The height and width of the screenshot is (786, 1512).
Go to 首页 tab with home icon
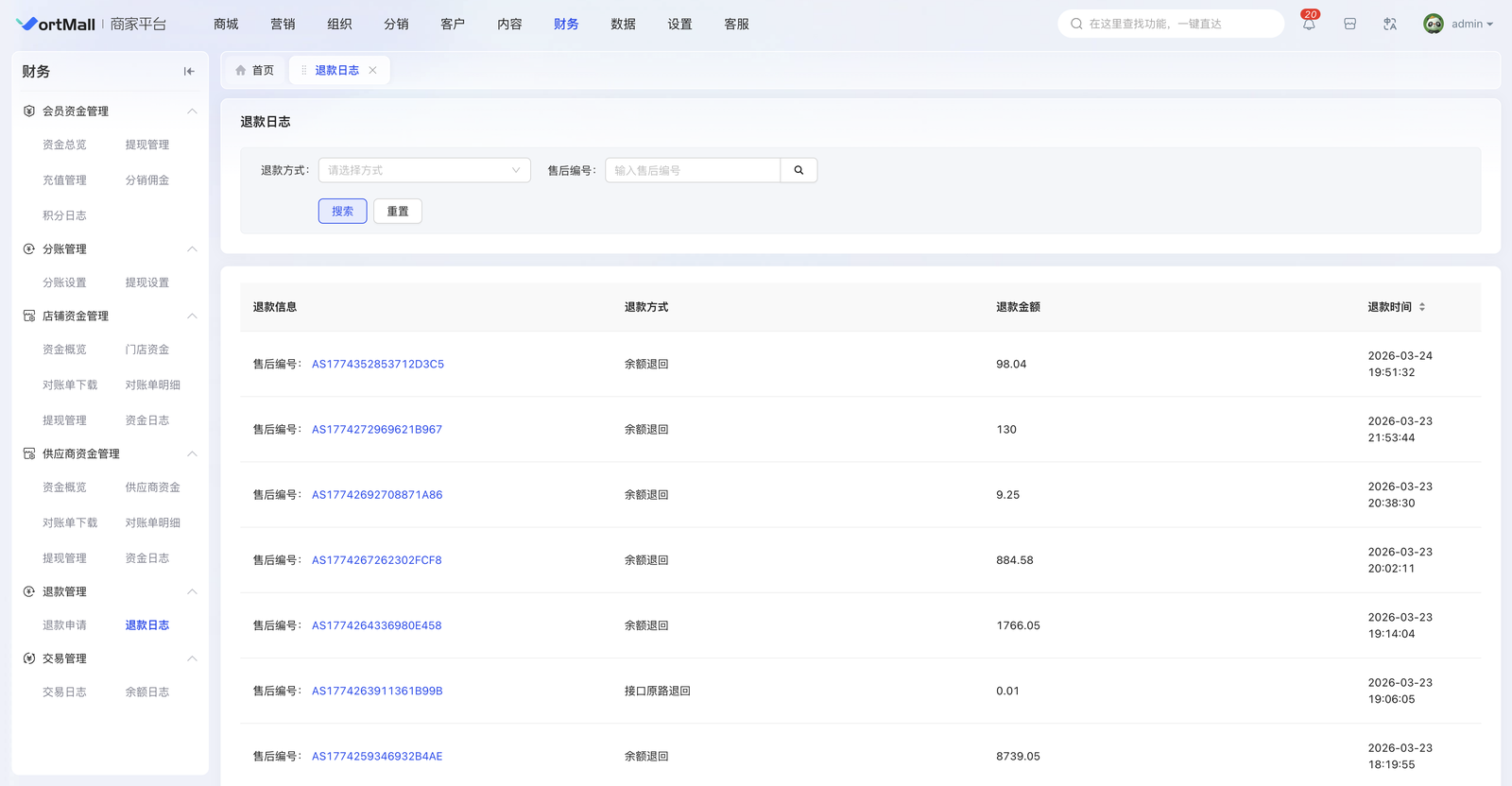click(255, 71)
